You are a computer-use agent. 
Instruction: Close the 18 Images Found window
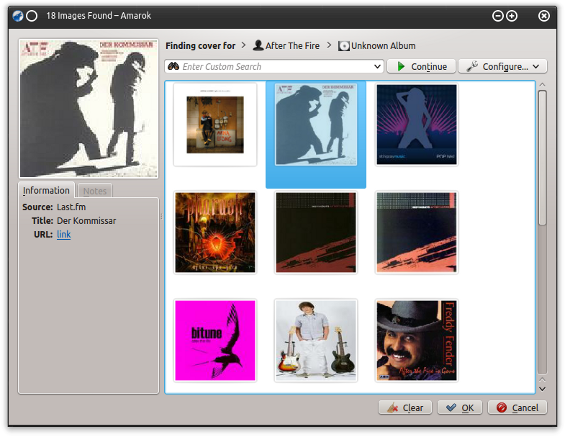pyautogui.click(x=544, y=16)
